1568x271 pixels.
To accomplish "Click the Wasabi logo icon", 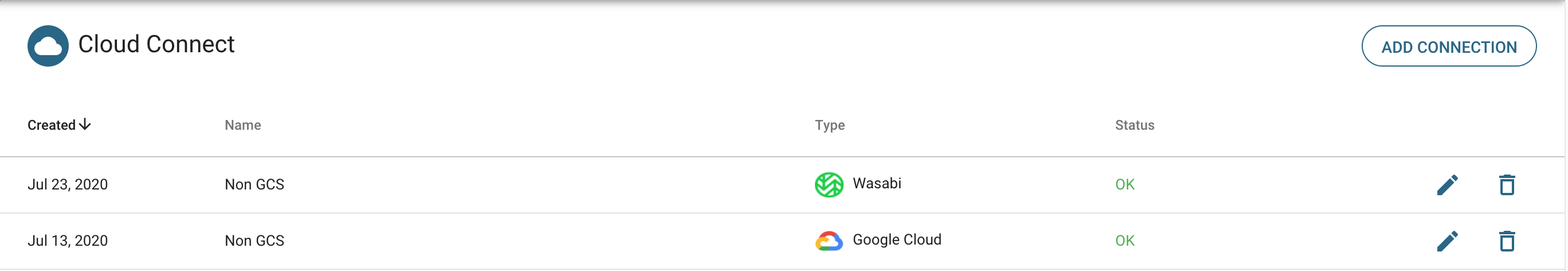I will click(829, 184).
